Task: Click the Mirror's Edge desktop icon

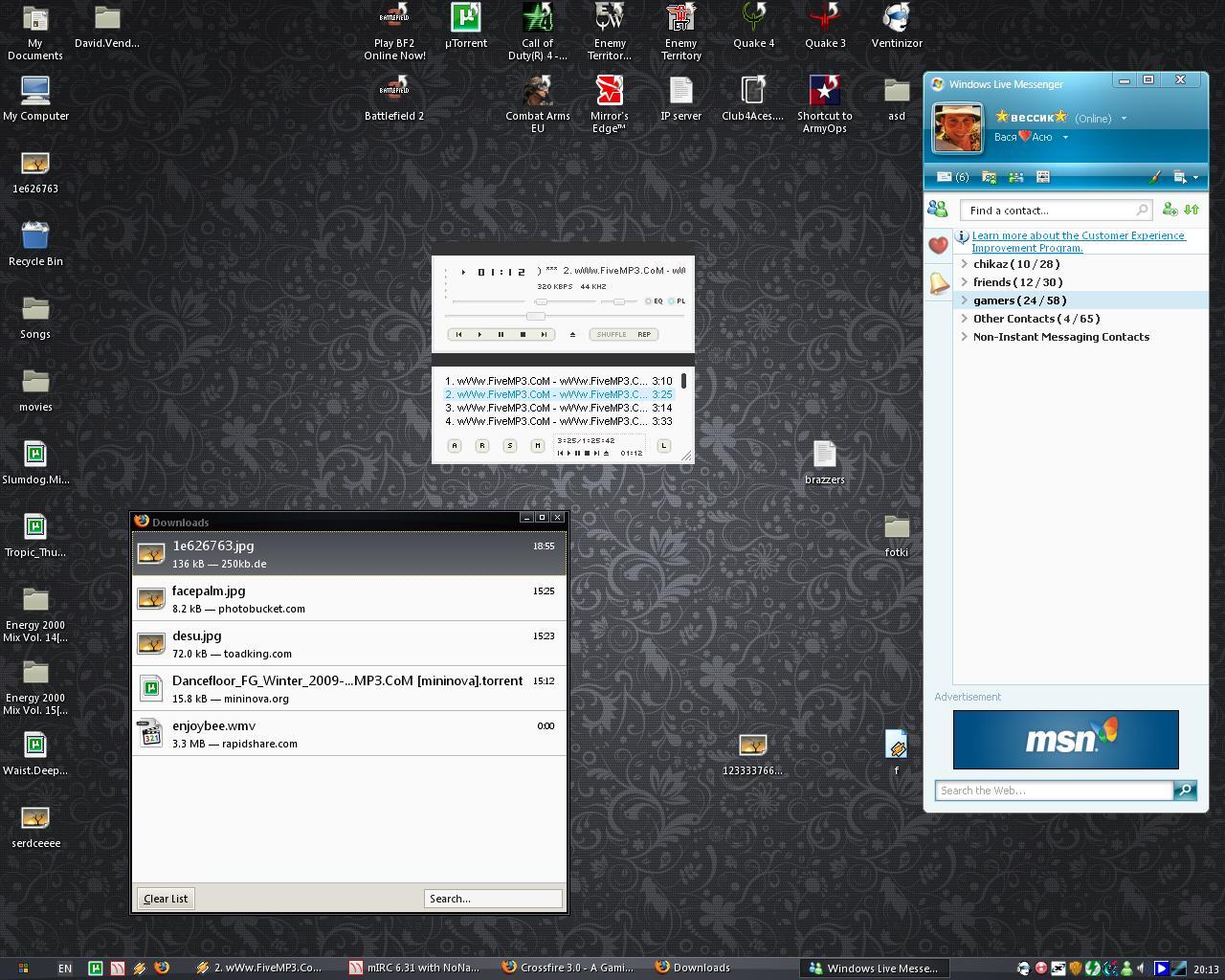Action: [609, 104]
